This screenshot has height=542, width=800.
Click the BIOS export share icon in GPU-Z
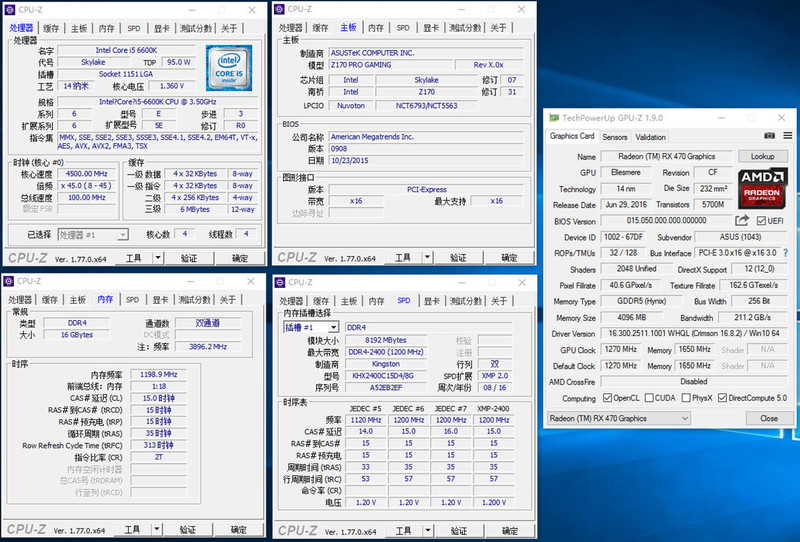[742, 220]
